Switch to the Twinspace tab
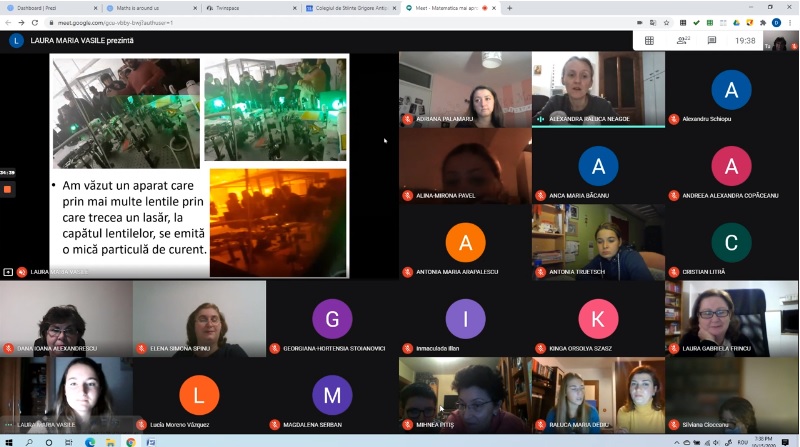Viewport: 800px width, 447px height. (x=251, y=8)
